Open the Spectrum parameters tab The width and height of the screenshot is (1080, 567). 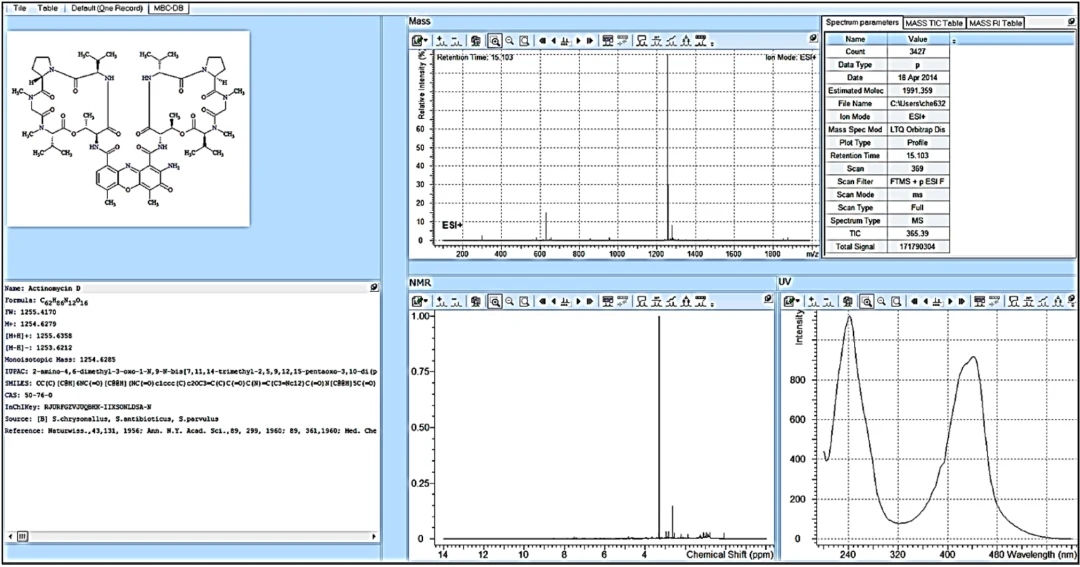862,23
